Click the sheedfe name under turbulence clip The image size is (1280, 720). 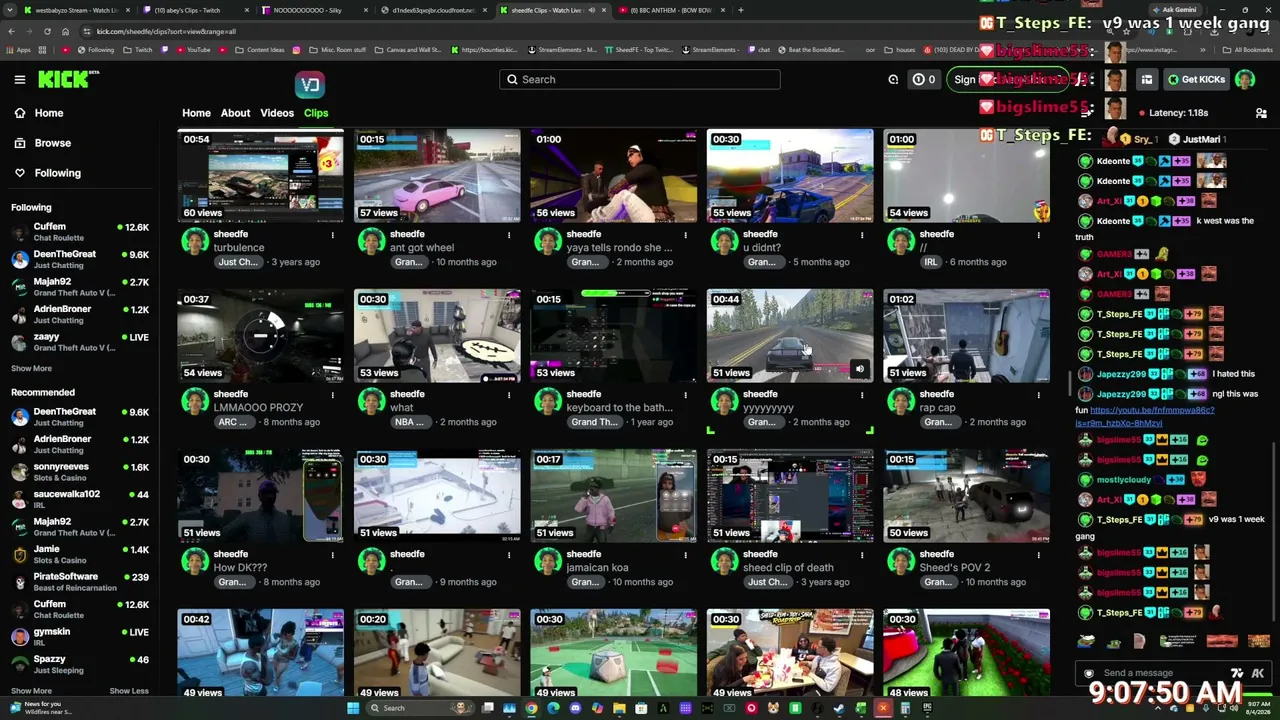point(230,234)
